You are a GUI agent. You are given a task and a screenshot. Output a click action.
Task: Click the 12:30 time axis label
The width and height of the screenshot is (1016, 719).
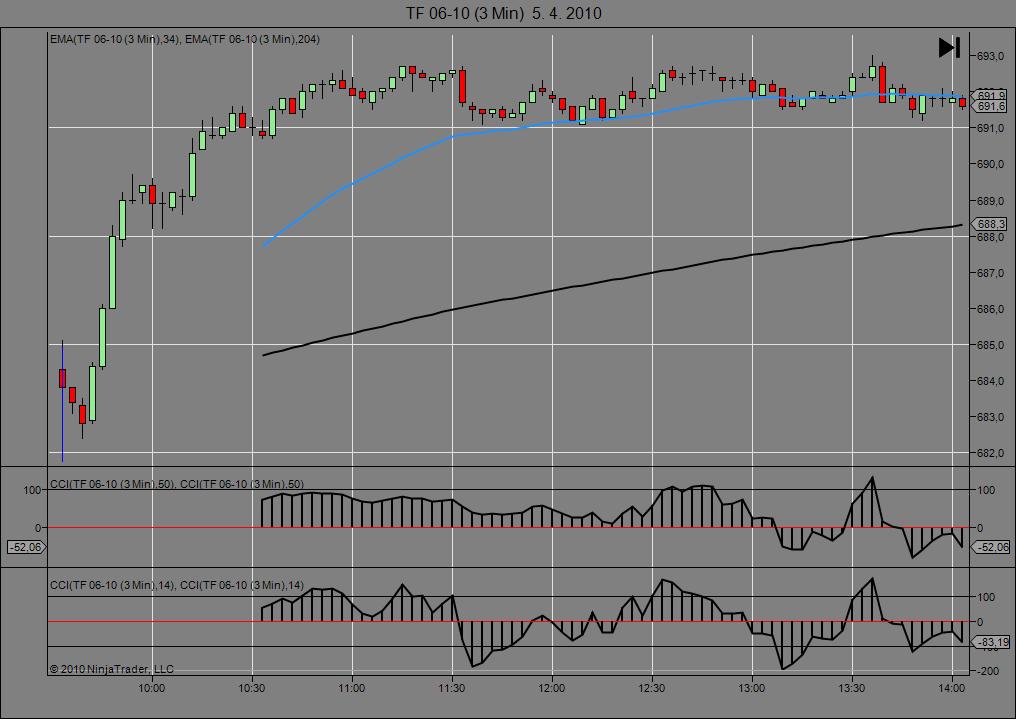pyautogui.click(x=651, y=688)
